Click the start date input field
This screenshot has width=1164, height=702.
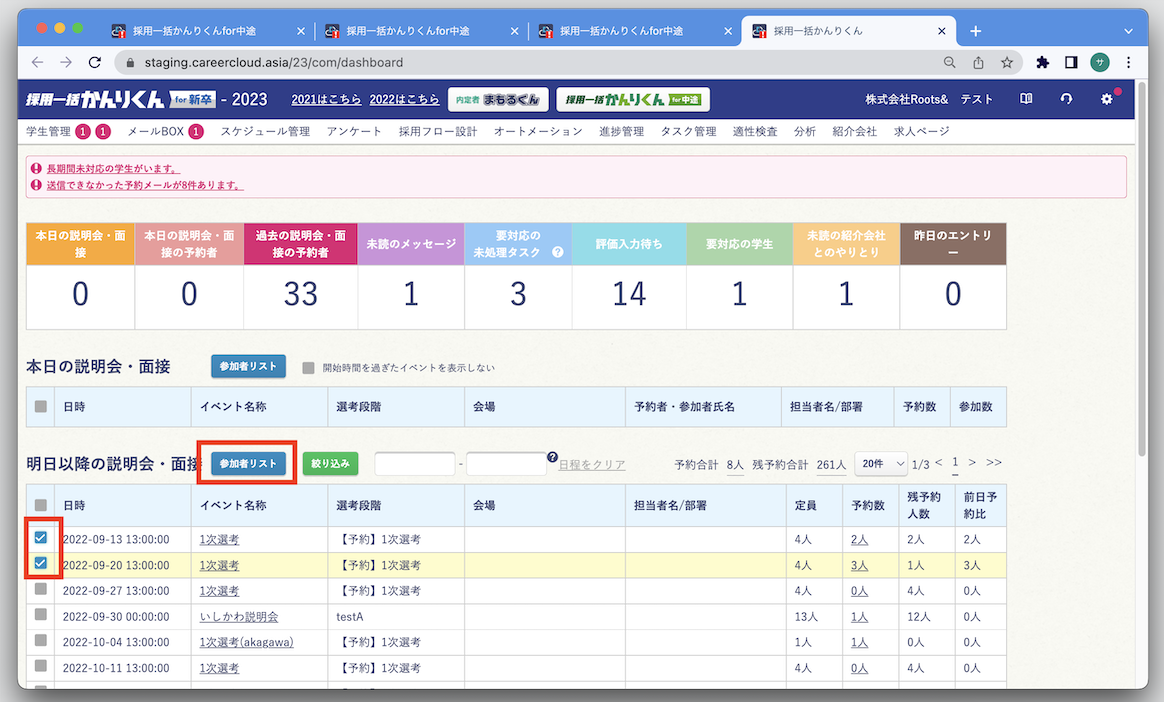[415, 464]
